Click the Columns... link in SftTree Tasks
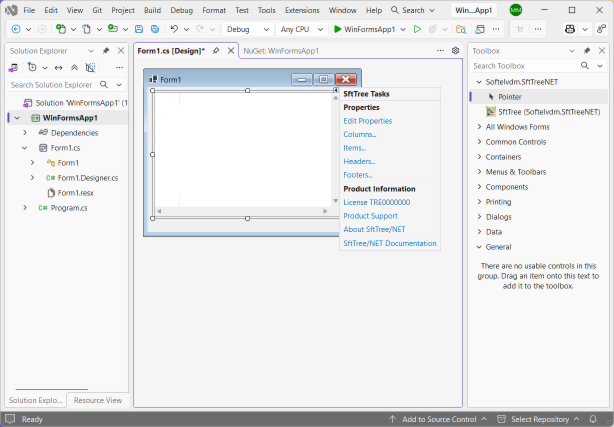The width and height of the screenshot is (614, 427). pyautogui.click(x=359, y=134)
